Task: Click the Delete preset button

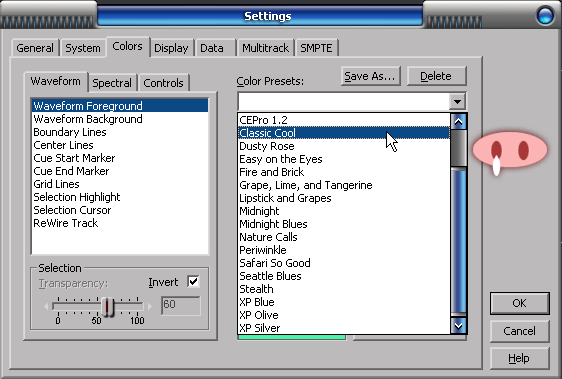Action: [436, 76]
